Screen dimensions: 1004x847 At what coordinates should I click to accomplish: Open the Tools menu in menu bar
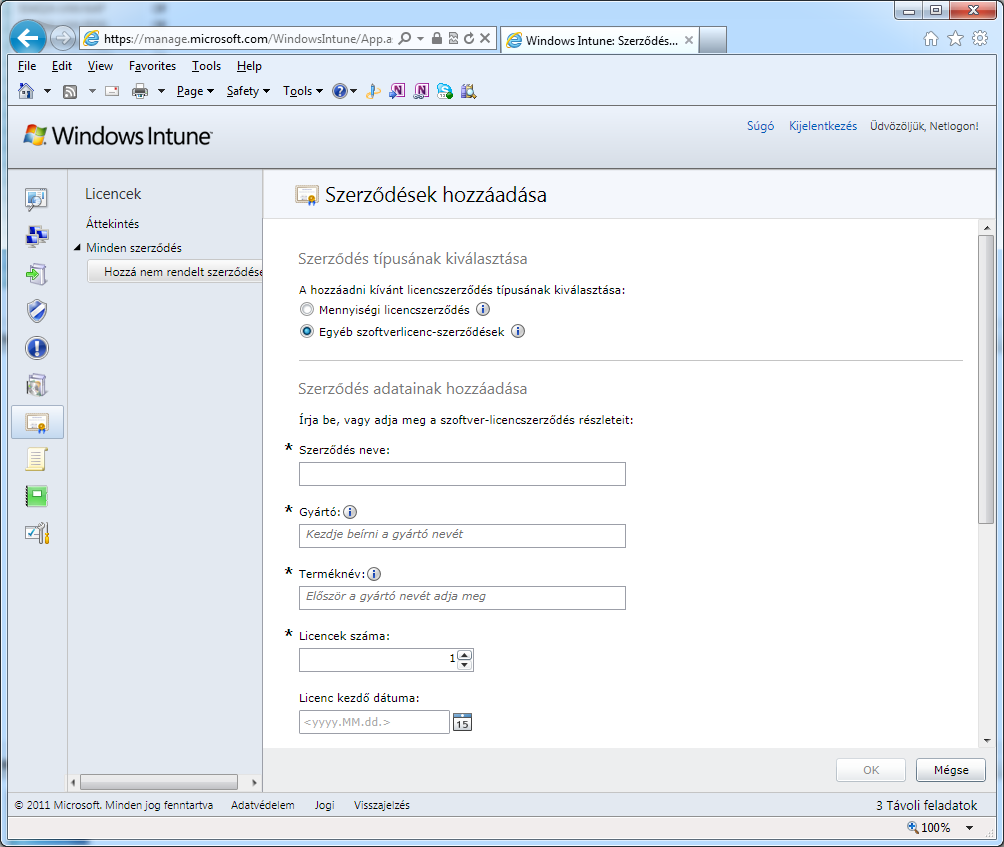tap(206, 66)
